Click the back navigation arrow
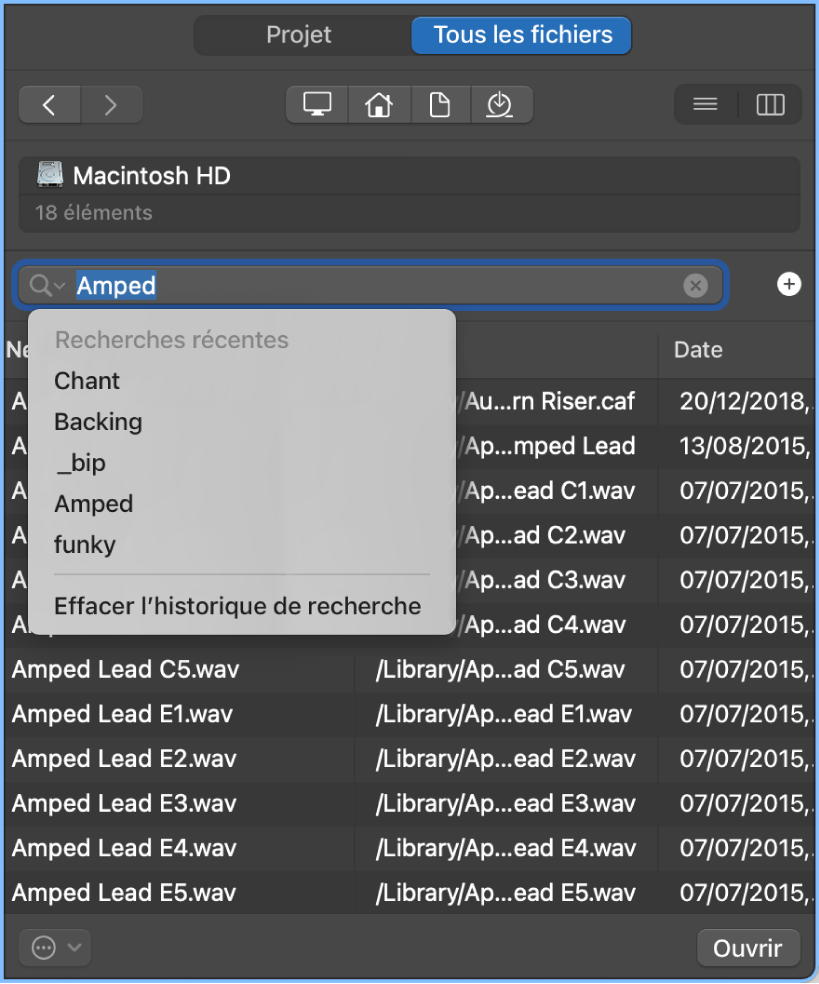 [49, 104]
